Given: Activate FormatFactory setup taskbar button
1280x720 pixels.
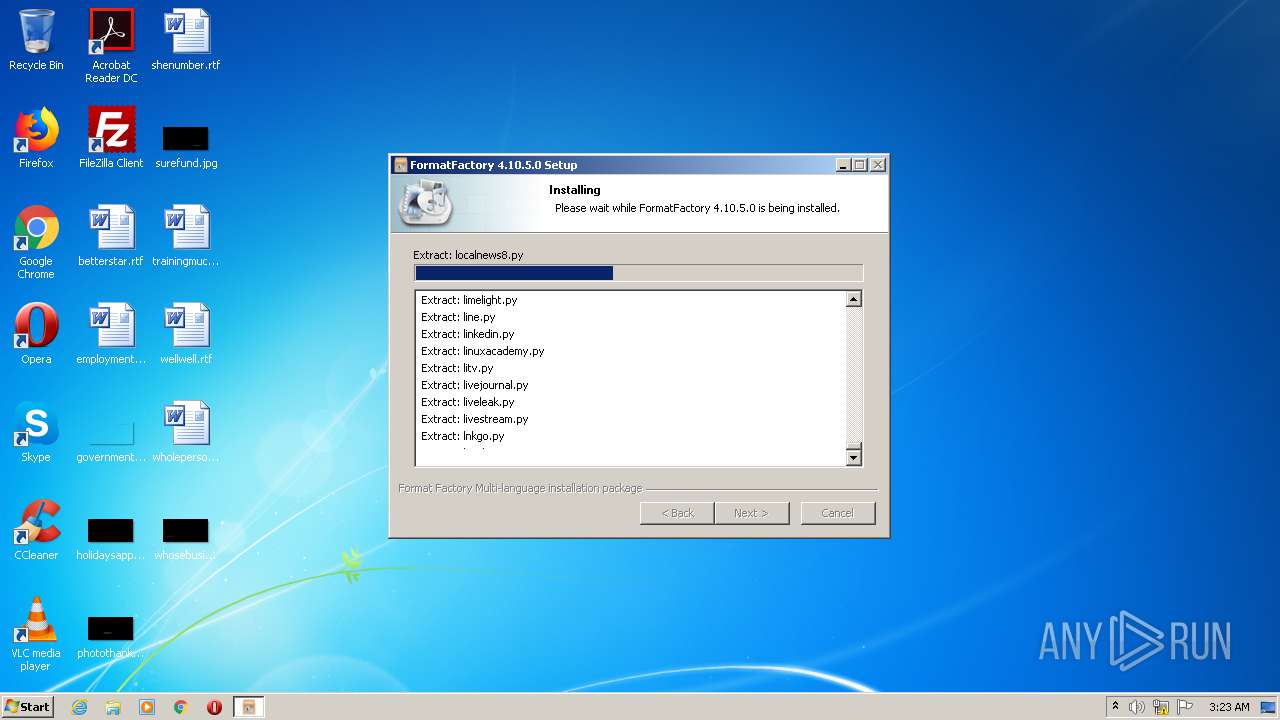Looking at the screenshot, I should (248, 707).
